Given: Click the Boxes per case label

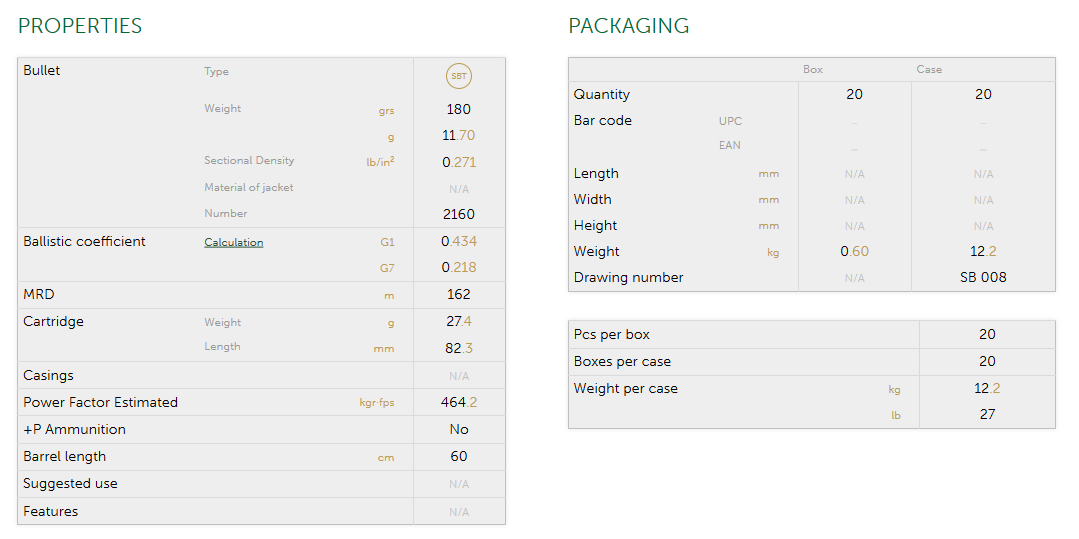Looking at the screenshot, I should (622, 361).
